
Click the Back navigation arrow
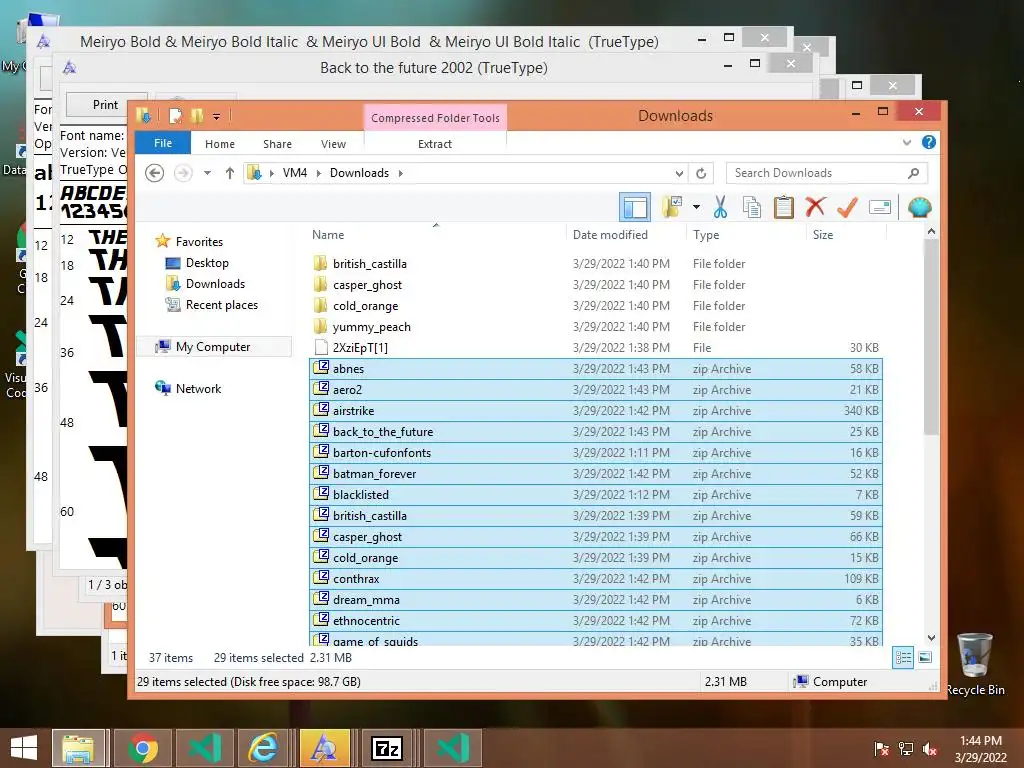pos(154,173)
